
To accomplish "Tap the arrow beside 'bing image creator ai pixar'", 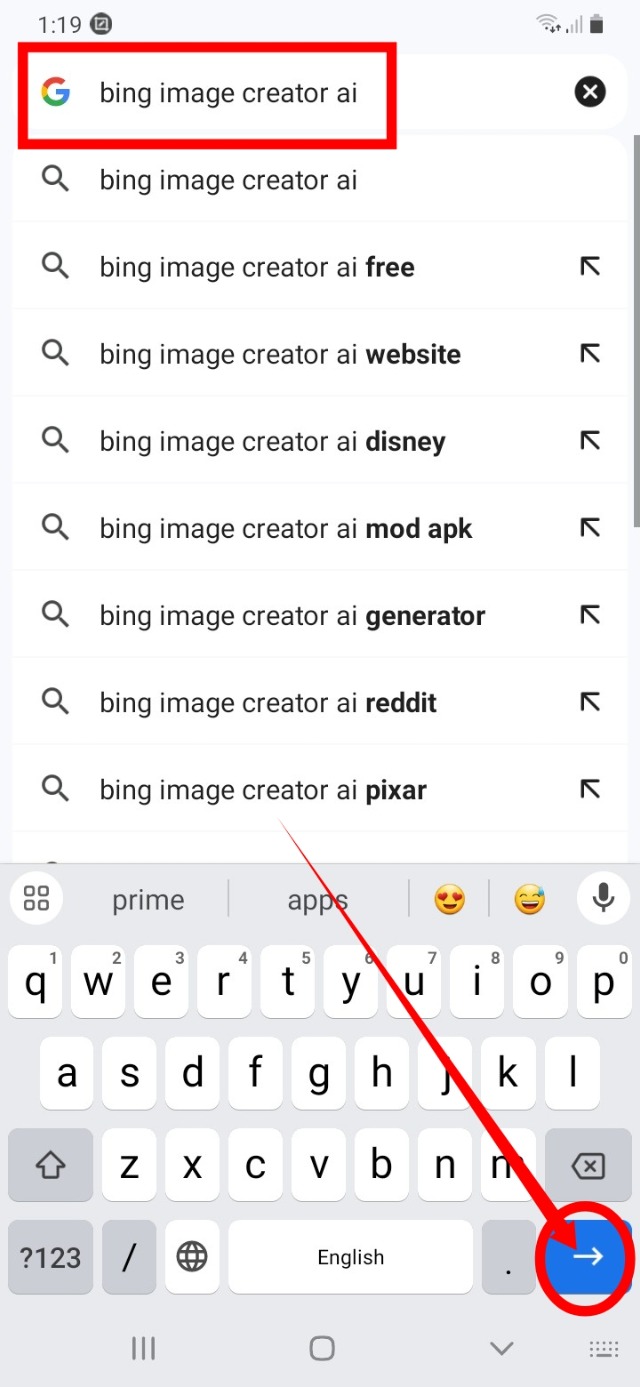I will 590,789.
